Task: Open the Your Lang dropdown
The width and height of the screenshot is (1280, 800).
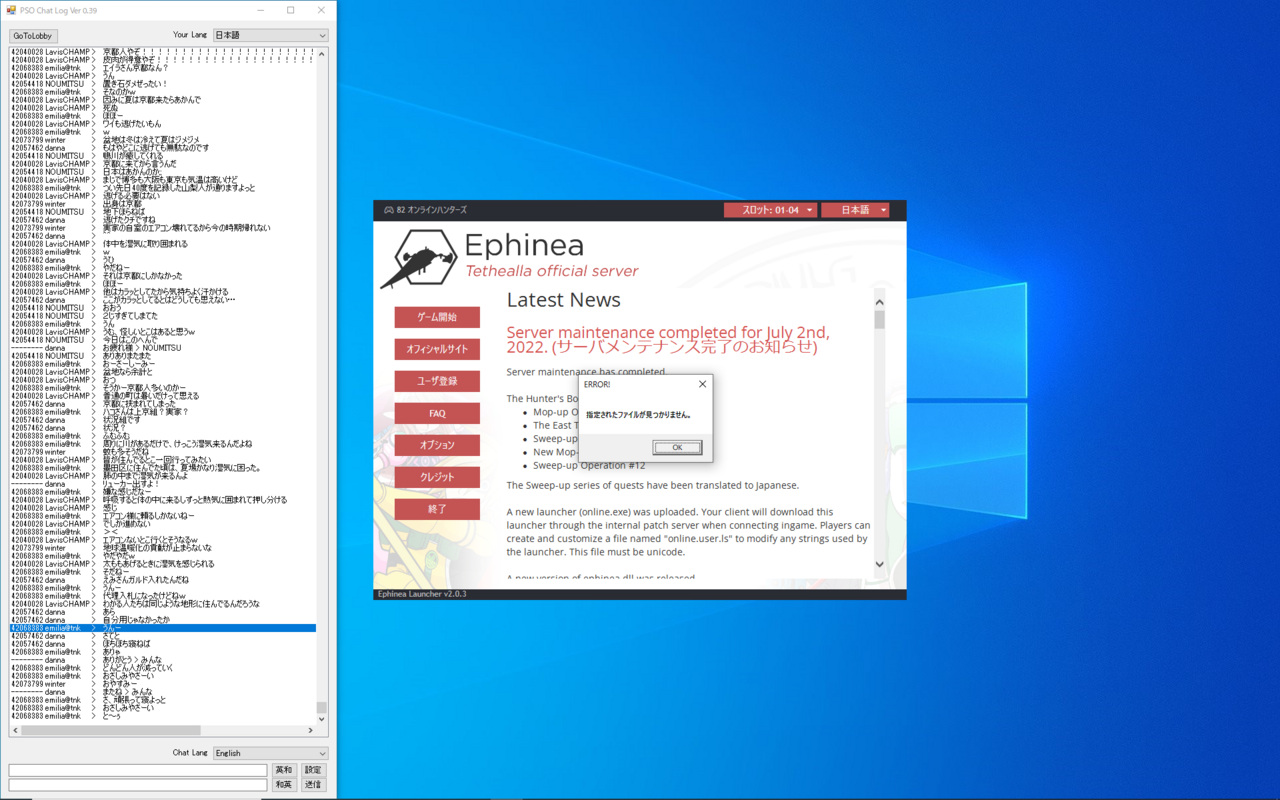Action: (x=271, y=35)
